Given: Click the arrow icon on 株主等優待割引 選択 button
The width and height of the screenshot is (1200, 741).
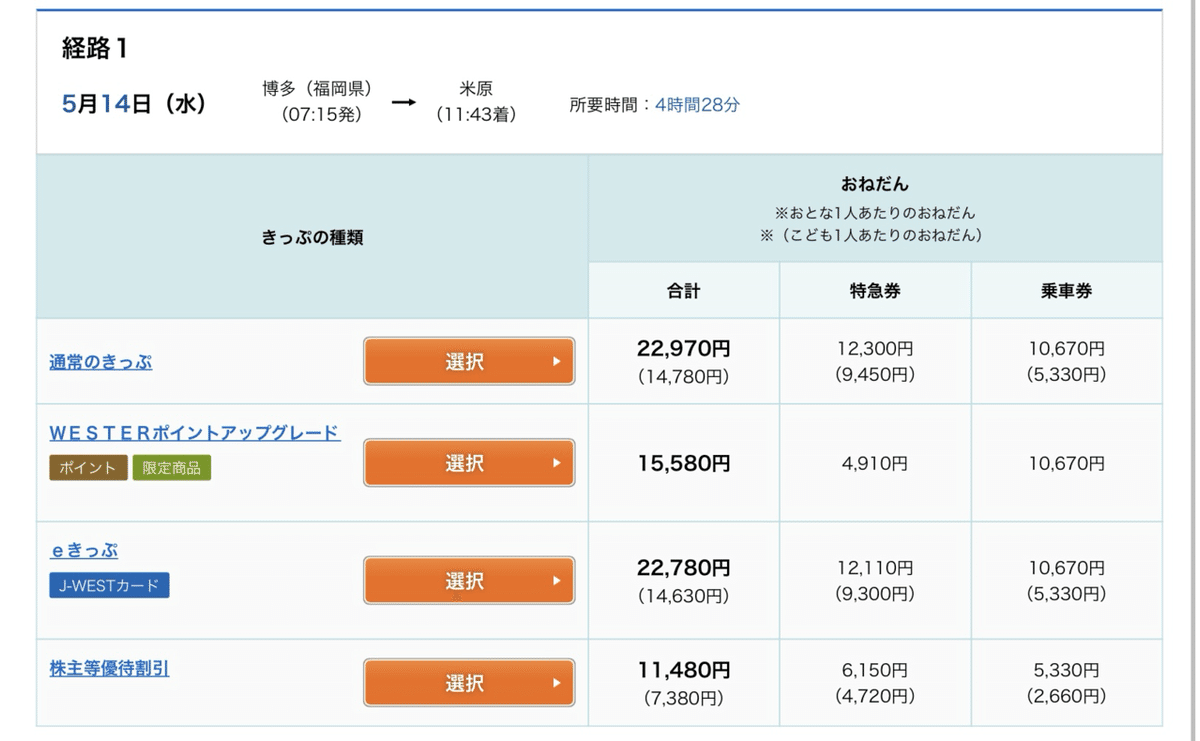Looking at the screenshot, I should coord(556,682).
